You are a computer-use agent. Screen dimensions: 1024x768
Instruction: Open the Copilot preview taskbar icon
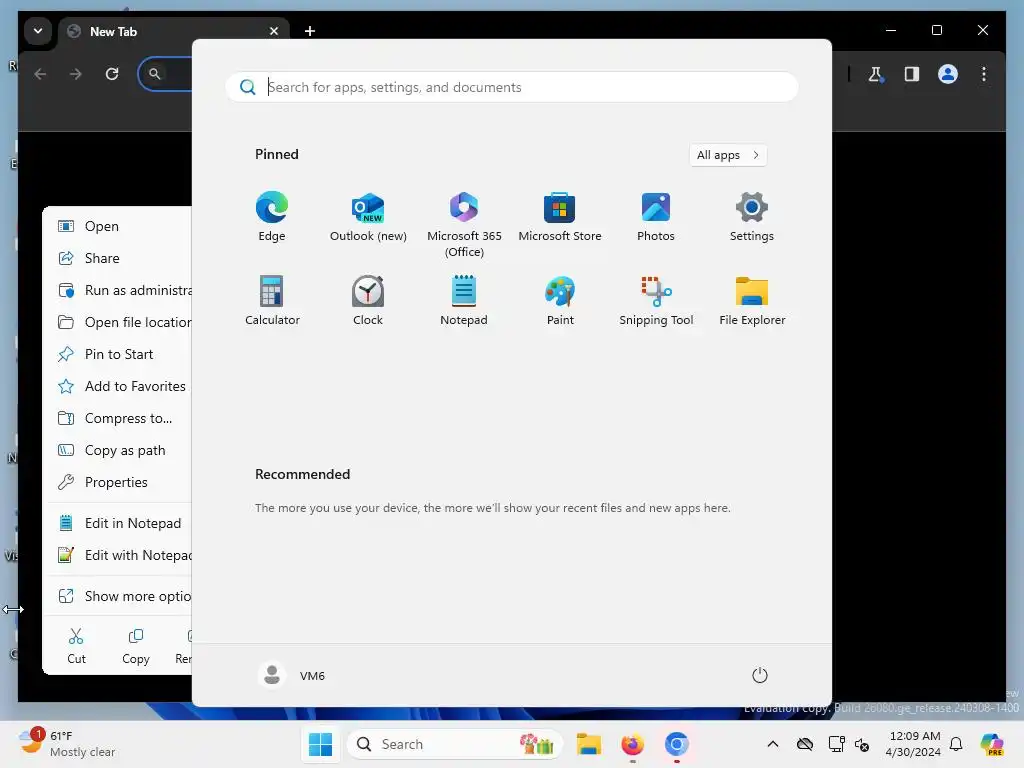point(992,744)
